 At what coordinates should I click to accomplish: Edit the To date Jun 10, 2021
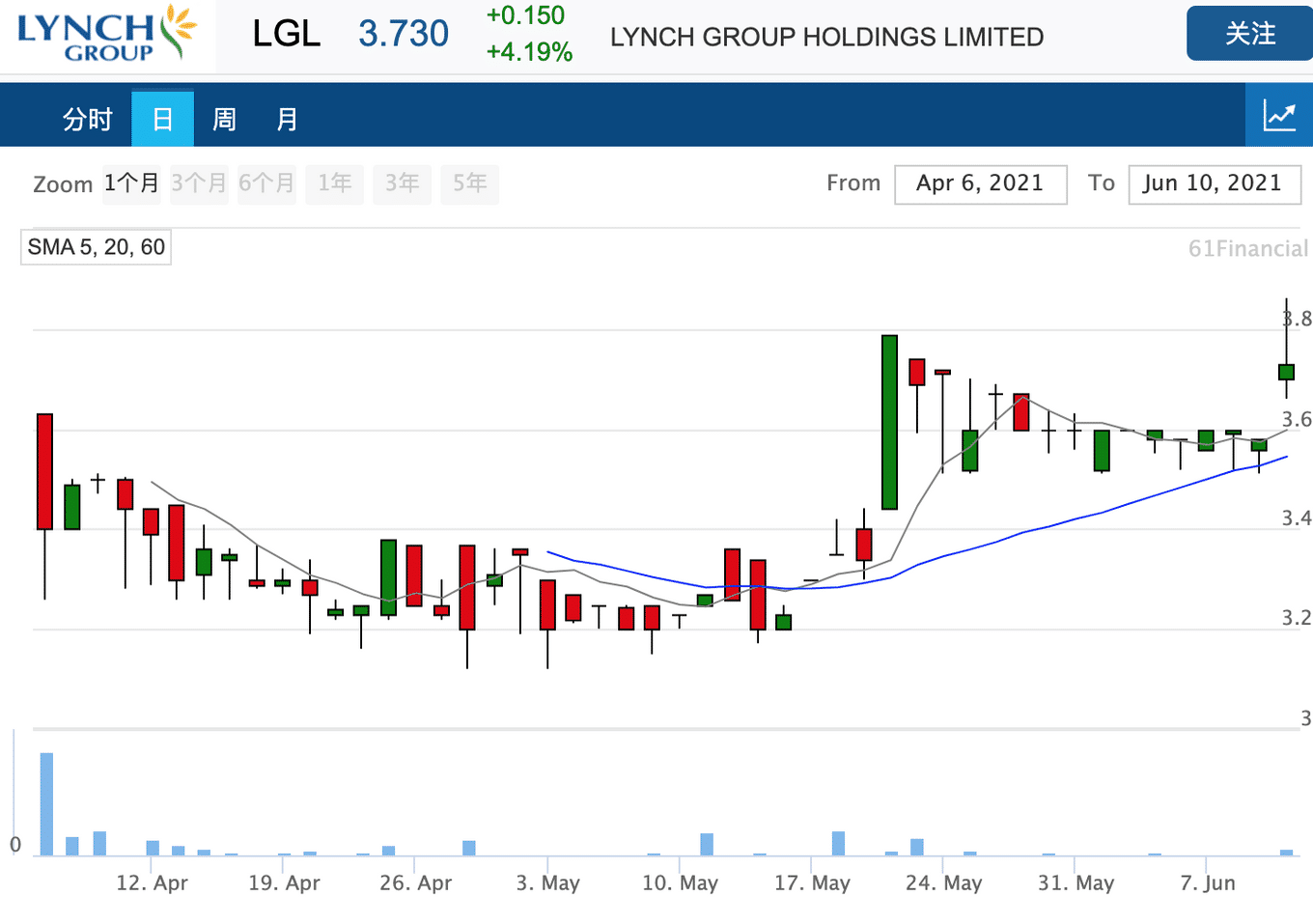click(x=1215, y=184)
